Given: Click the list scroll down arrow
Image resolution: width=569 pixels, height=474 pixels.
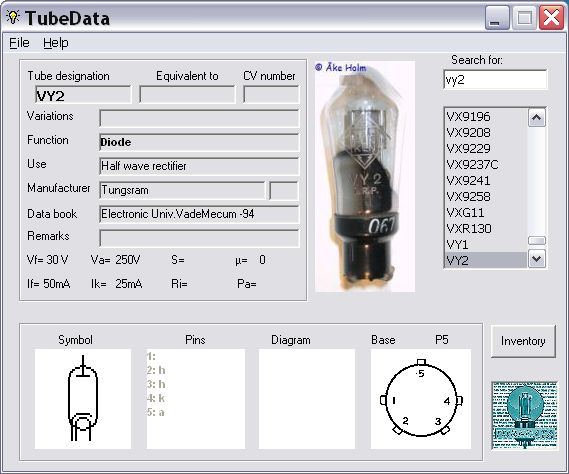Looking at the screenshot, I should (x=537, y=259).
